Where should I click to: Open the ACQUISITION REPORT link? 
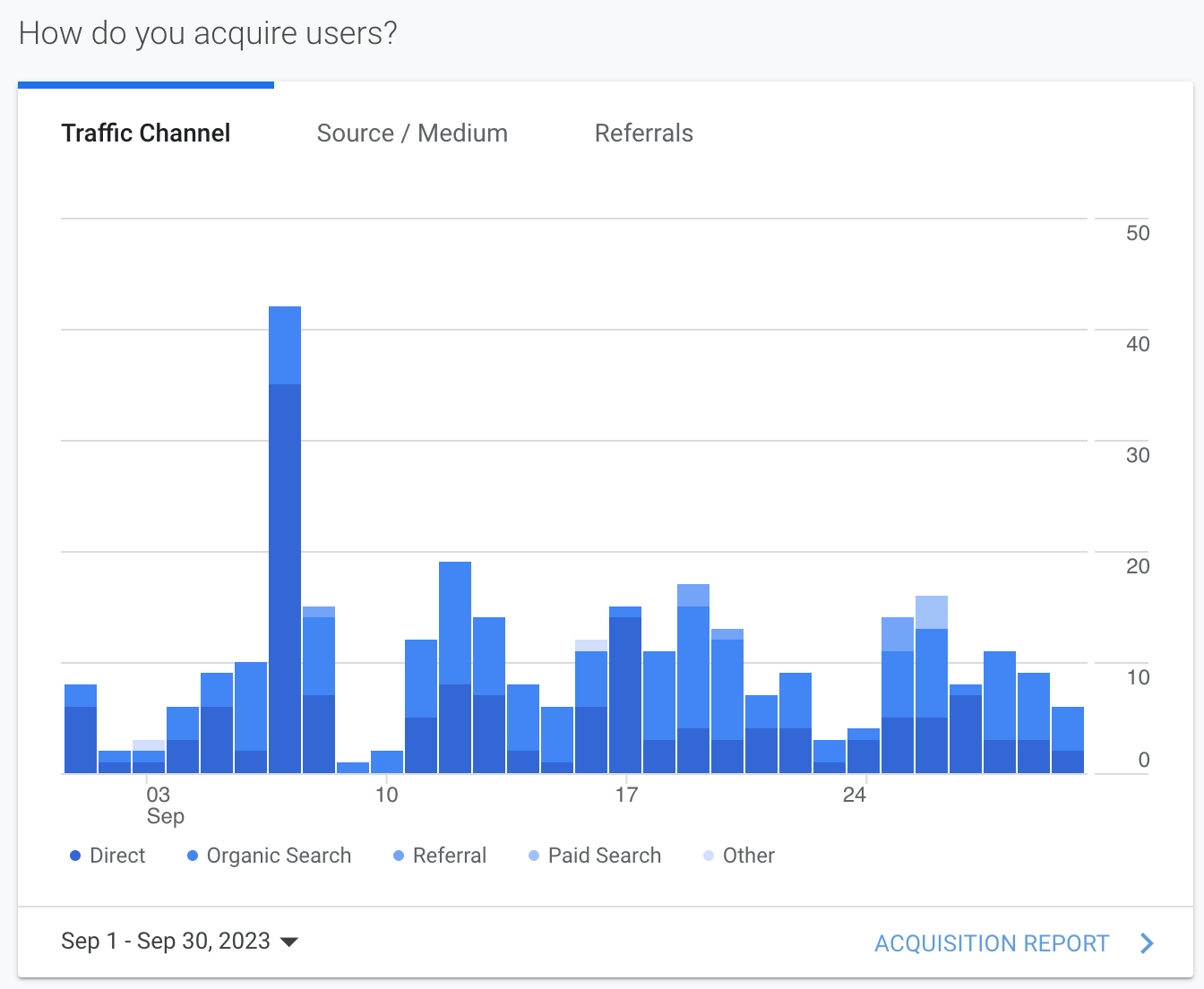(992, 943)
